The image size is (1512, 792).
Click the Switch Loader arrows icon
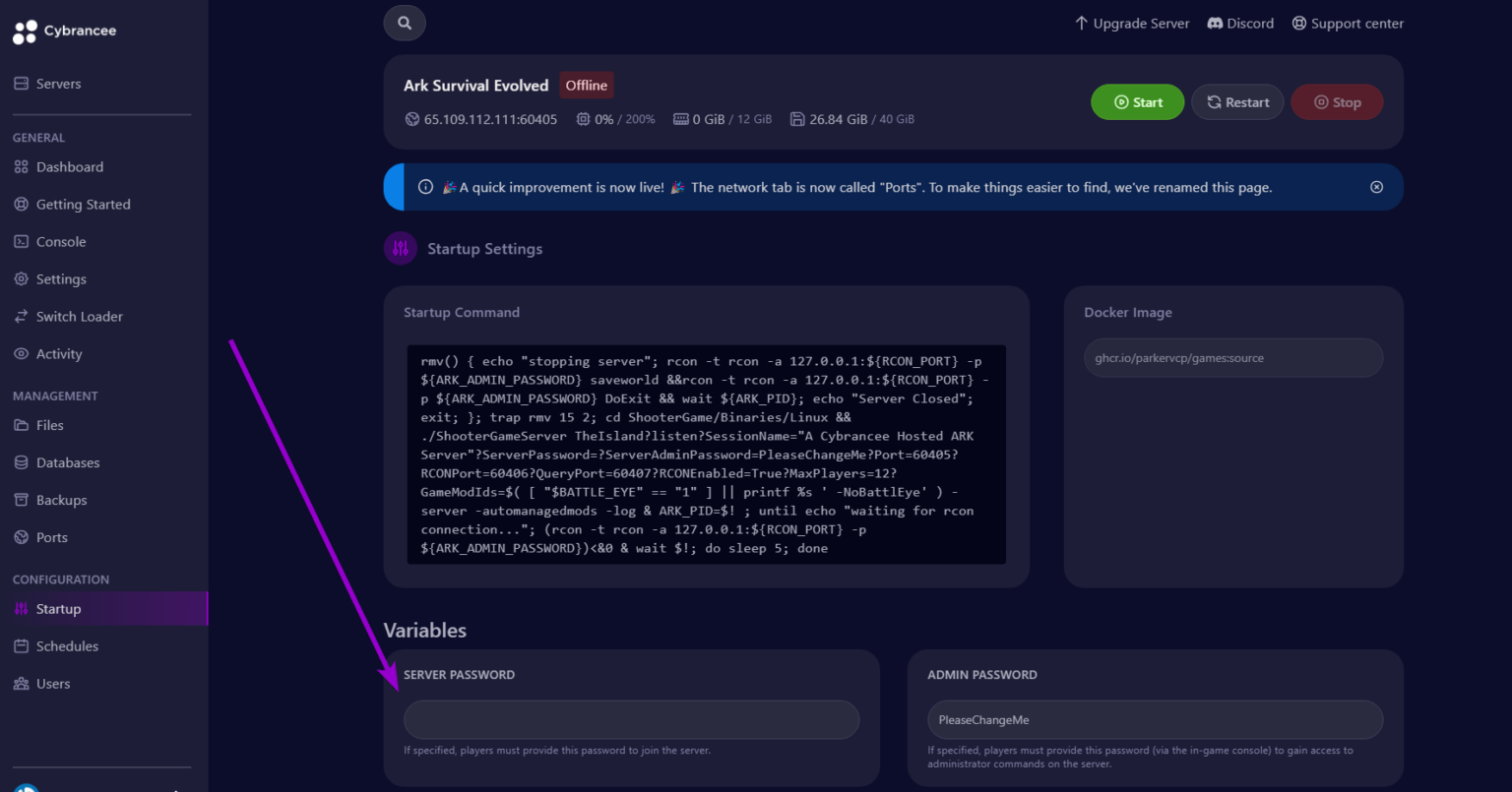tap(21, 317)
